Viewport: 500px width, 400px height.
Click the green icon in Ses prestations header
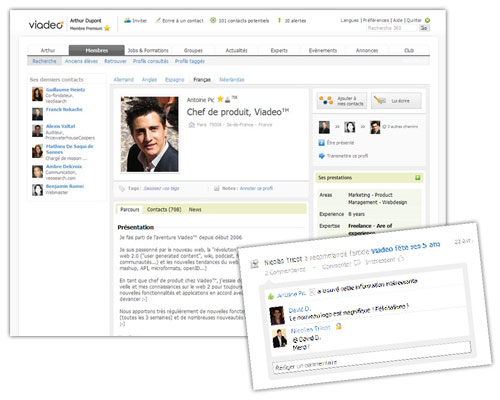point(418,178)
